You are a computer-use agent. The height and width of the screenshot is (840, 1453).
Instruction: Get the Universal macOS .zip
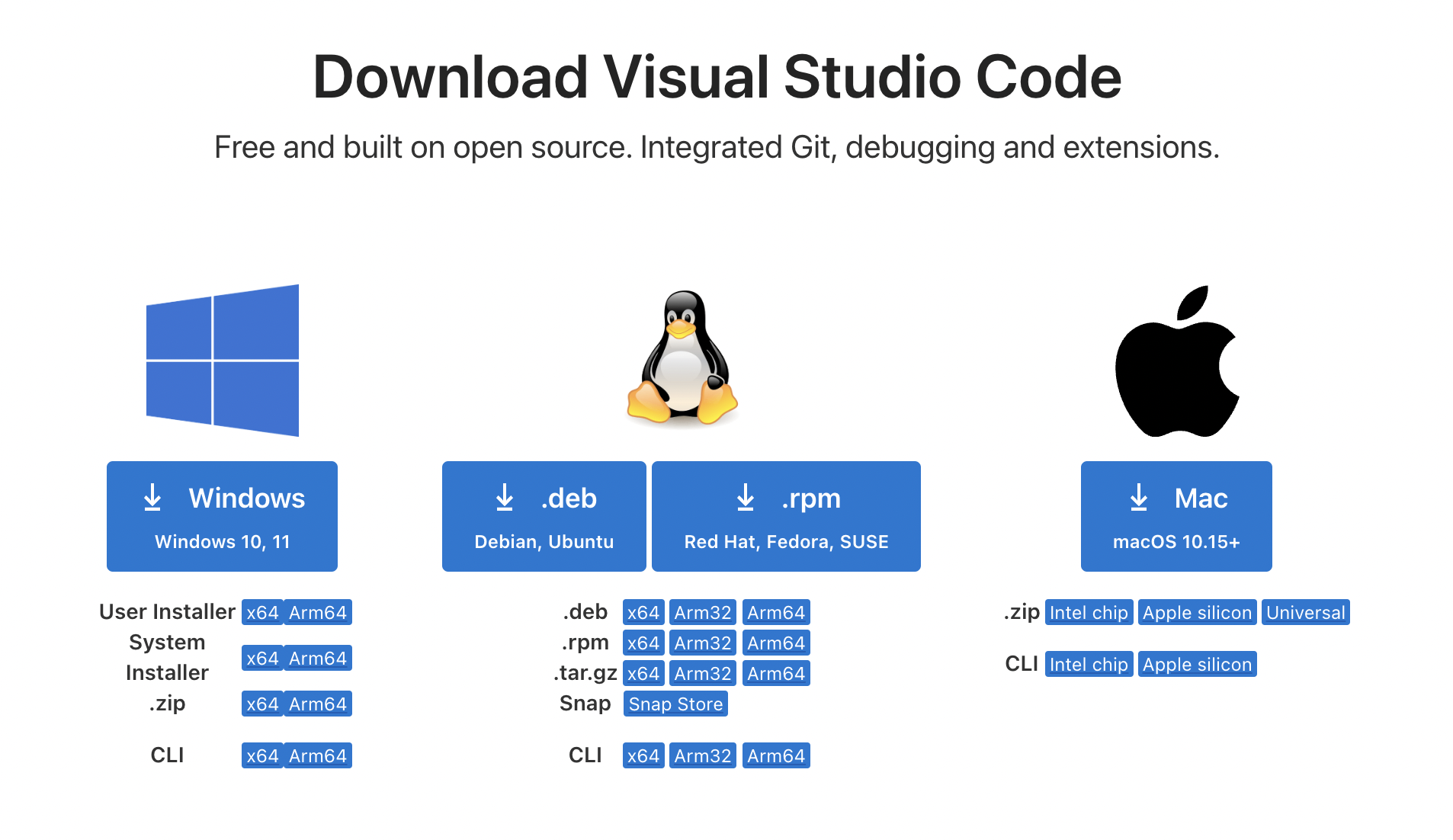tap(1305, 613)
